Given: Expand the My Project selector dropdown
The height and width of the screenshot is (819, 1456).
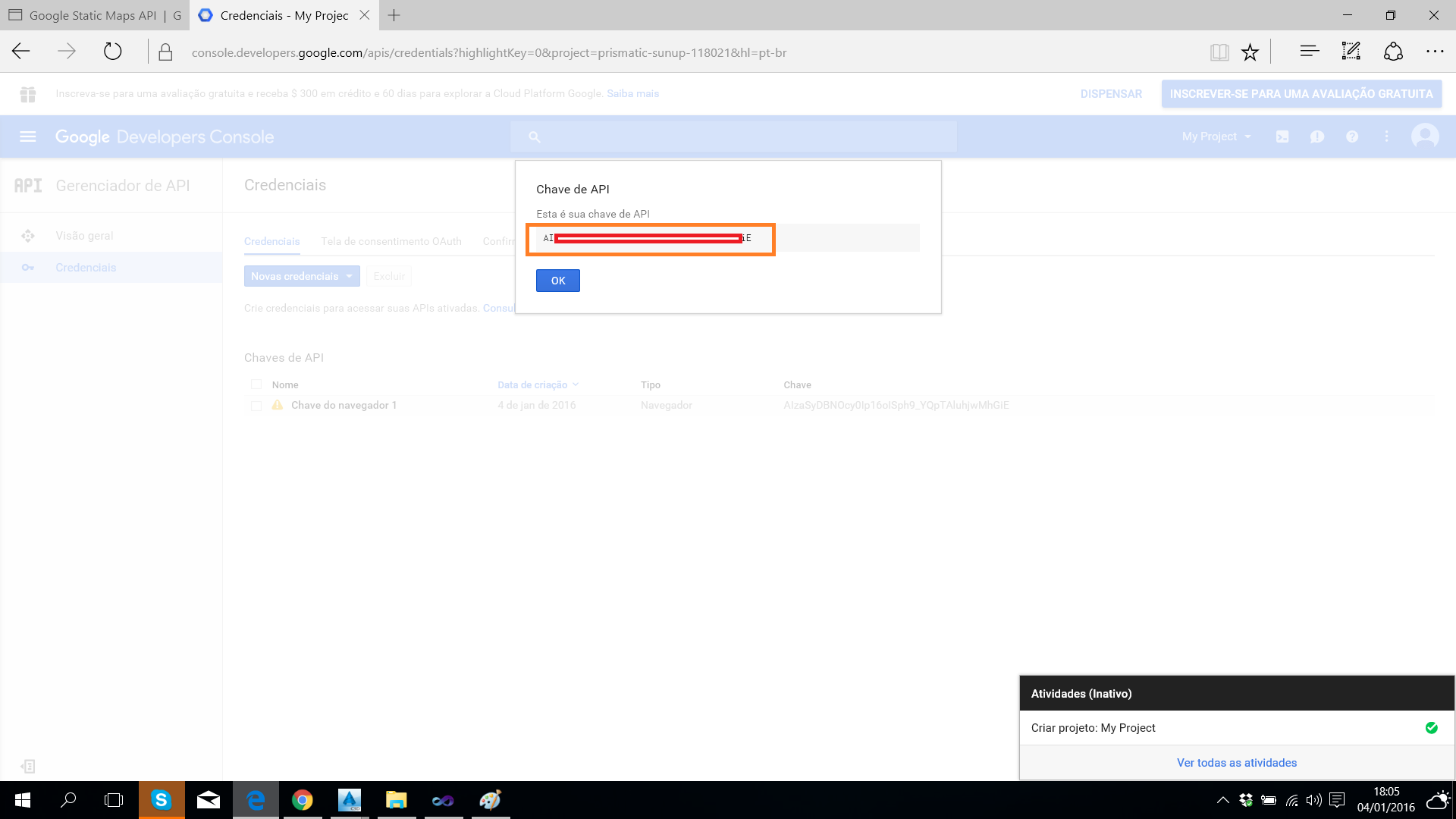Looking at the screenshot, I should click(1216, 136).
